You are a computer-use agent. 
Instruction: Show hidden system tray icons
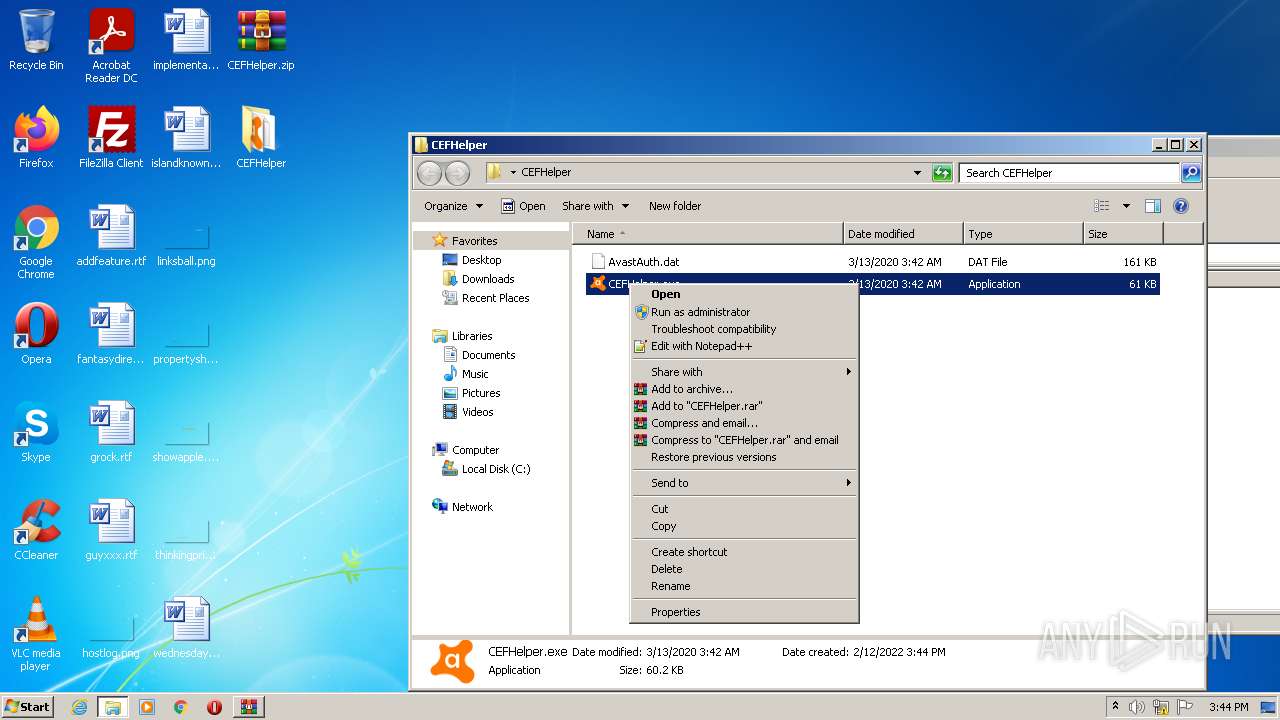coord(1115,707)
